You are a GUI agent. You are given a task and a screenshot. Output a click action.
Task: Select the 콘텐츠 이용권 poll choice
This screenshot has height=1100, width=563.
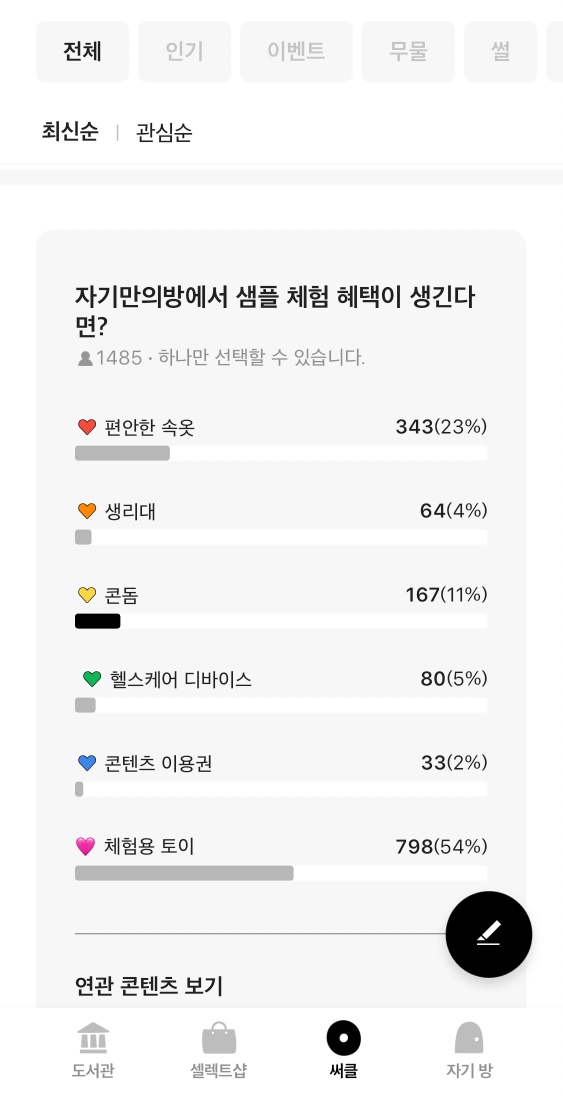click(281, 775)
